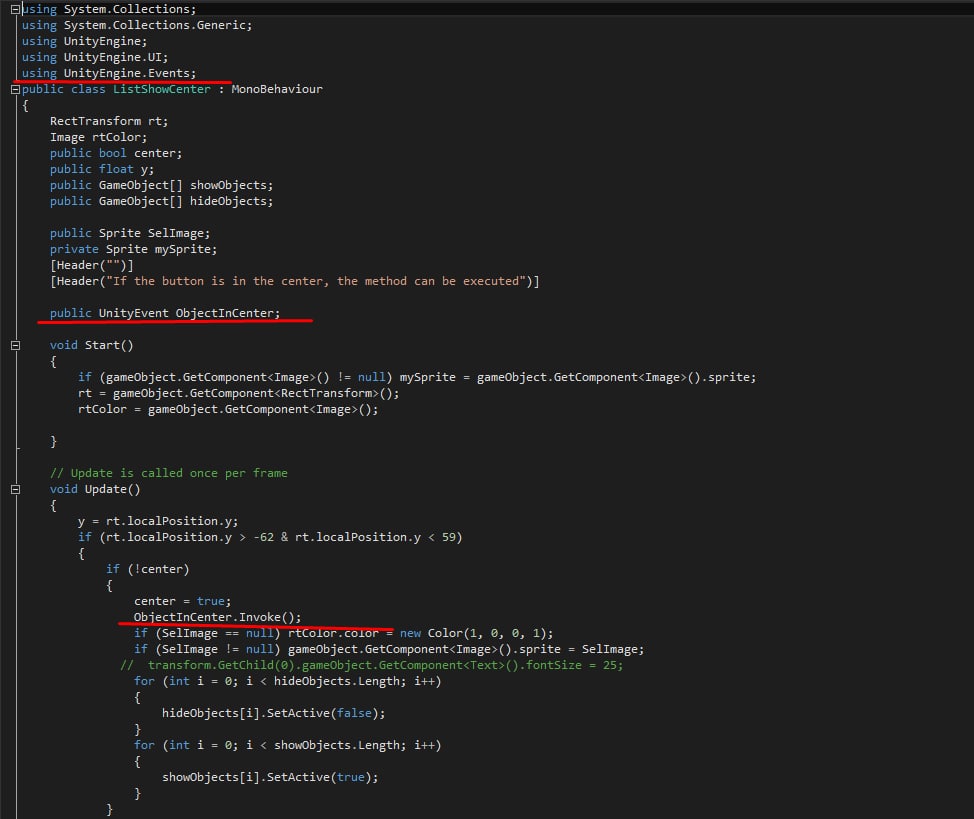Click 'Image rtColor;' declaration
The image size is (974, 819).
[98, 137]
